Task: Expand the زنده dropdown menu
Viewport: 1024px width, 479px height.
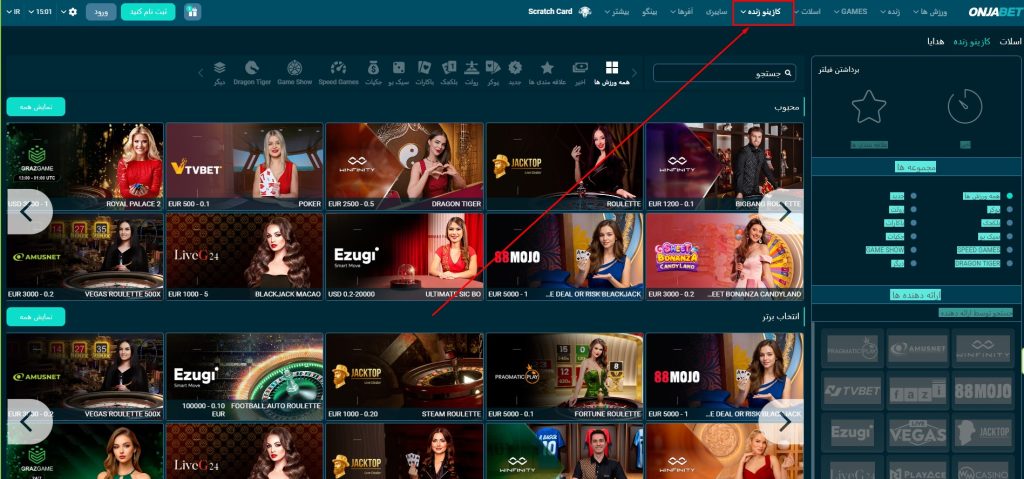Action: click(x=892, y=12)
